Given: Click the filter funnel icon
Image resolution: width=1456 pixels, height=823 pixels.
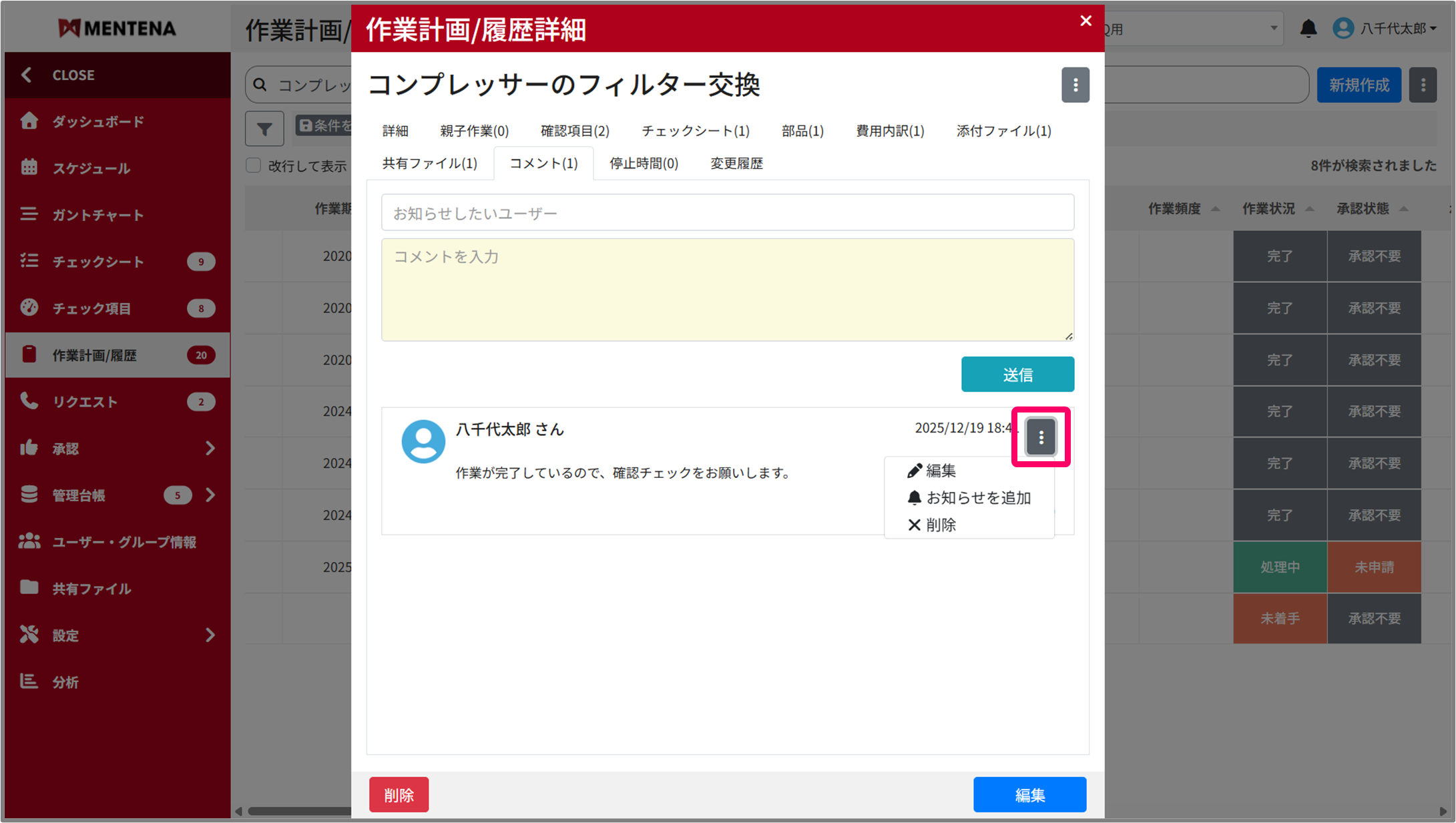Looking at the screenshot, I should [x=264, y=128].
